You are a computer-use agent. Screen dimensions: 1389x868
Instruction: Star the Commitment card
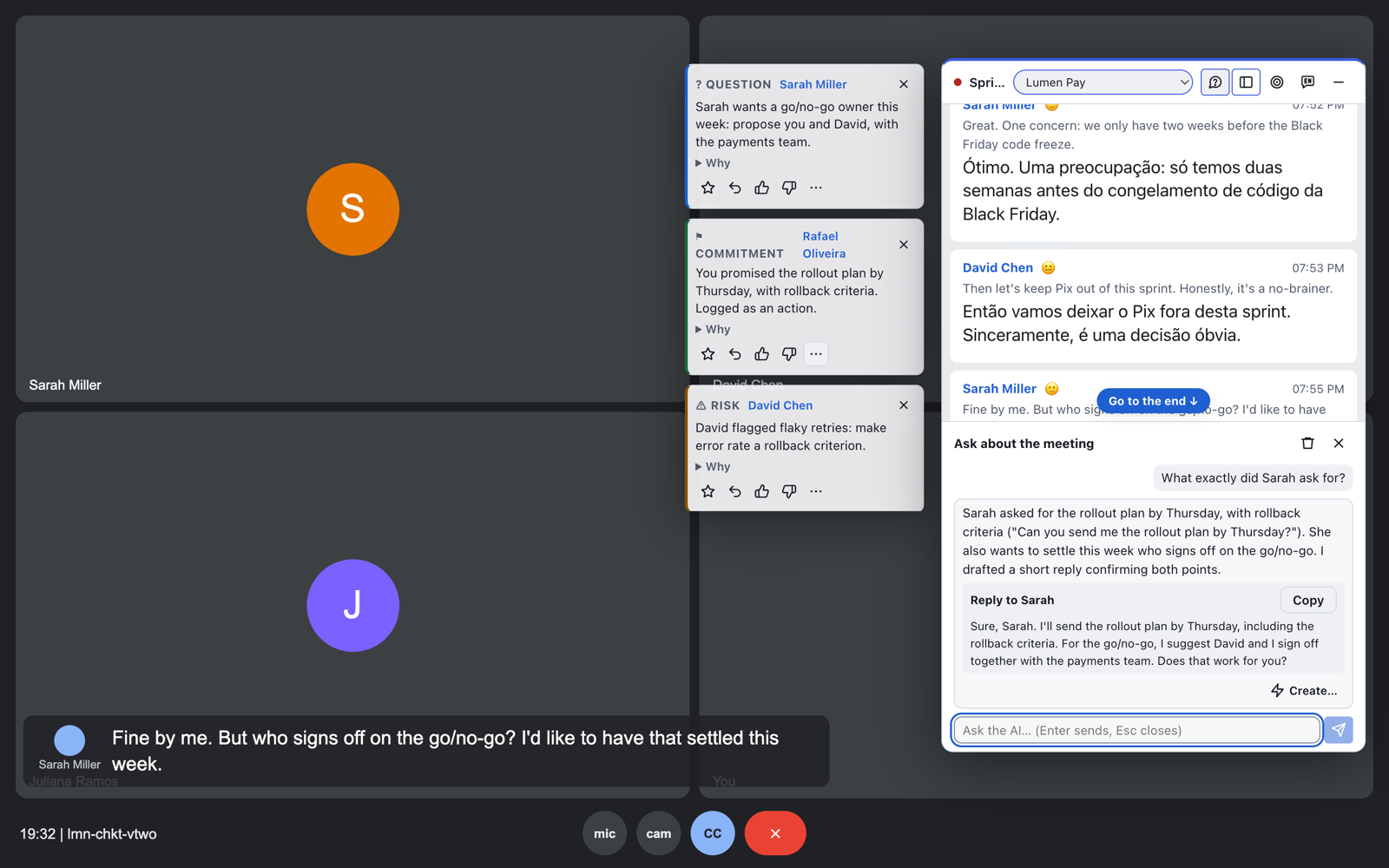click(x=708, y=354)
